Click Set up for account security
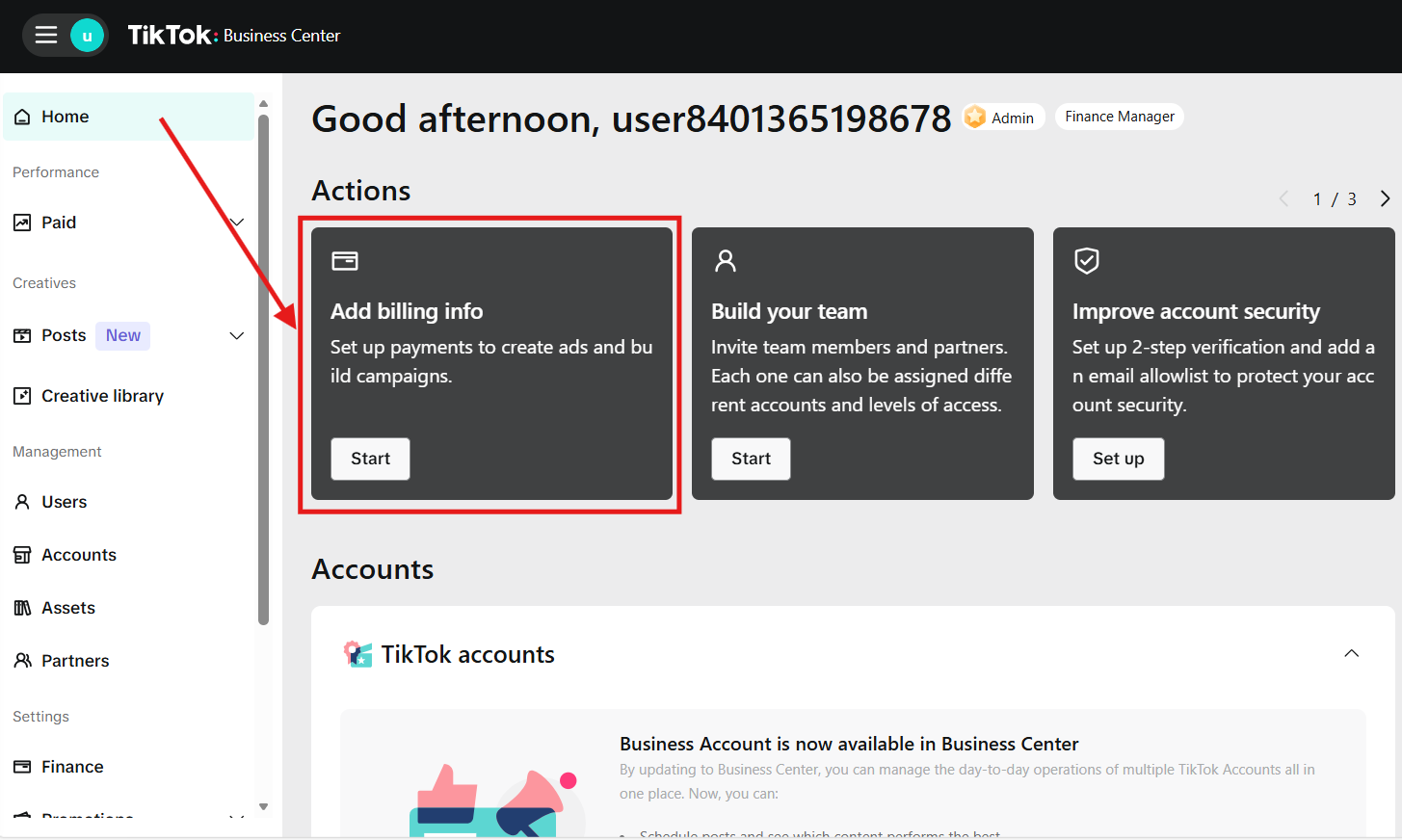Screen dimensions: 1402x840 coord(1118,459)
